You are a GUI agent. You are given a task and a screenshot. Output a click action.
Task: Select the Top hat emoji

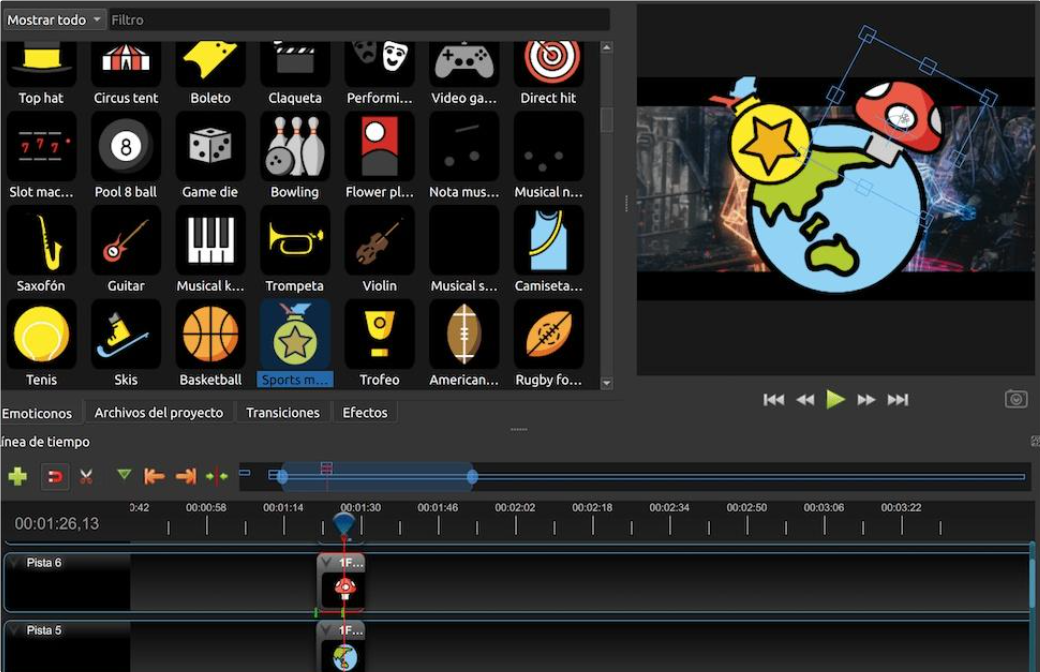click(41, 73)
